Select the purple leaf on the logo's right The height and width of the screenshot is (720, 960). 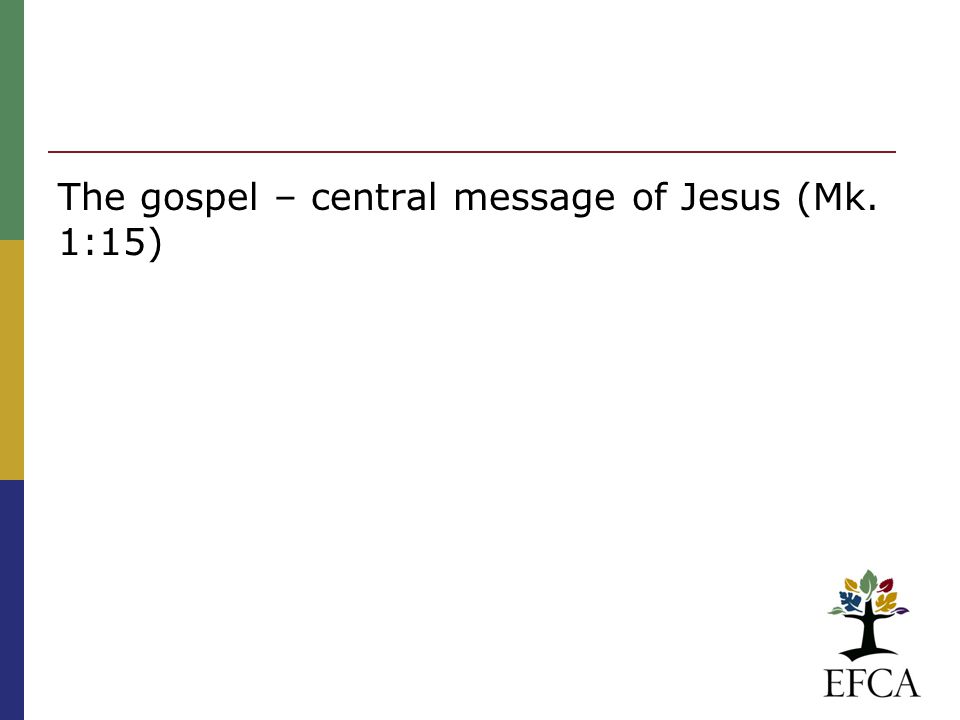901,610
